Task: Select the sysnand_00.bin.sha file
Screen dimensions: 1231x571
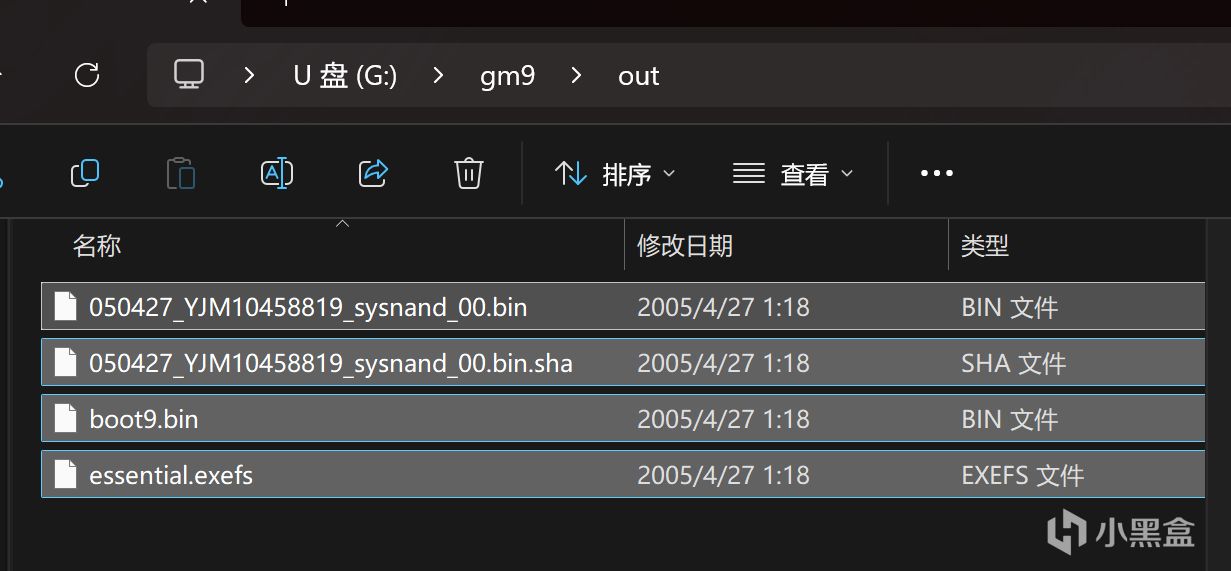Action: (331, 363)
